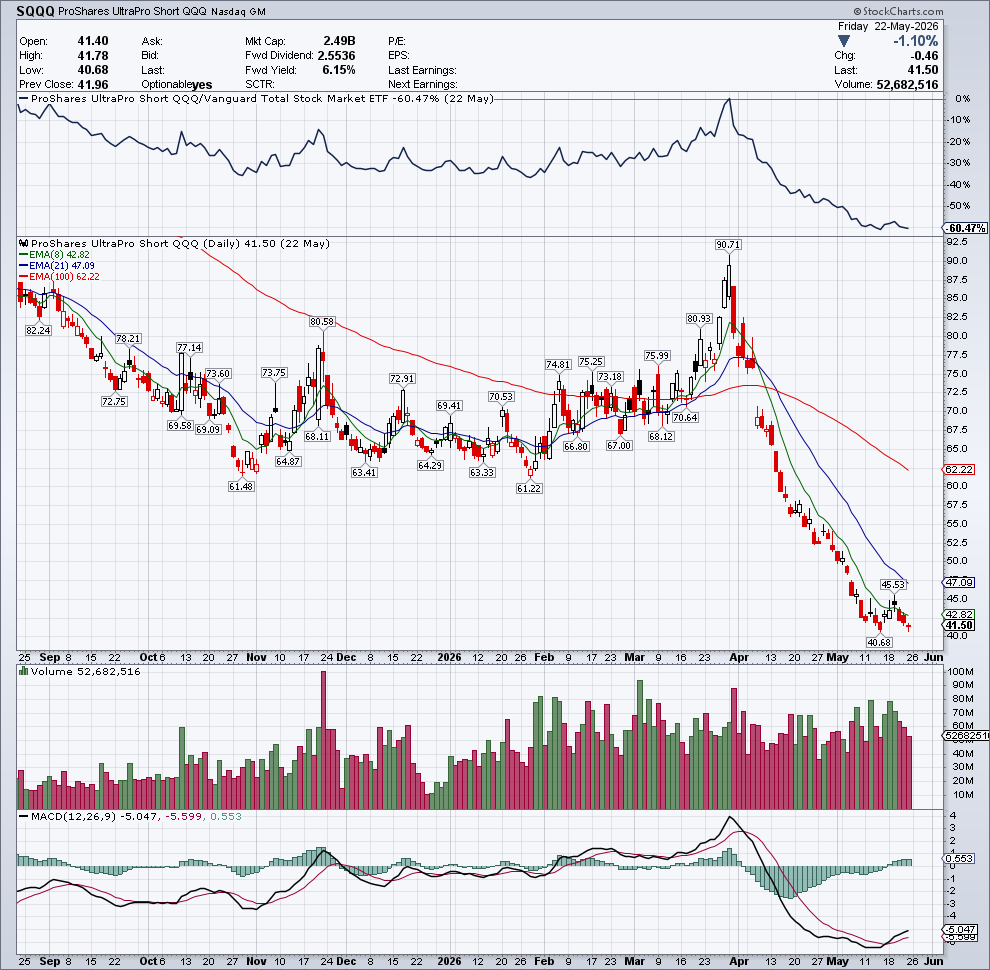Click the Fwd Yield value 6.15%
The image size is (990, 970).
338,70
